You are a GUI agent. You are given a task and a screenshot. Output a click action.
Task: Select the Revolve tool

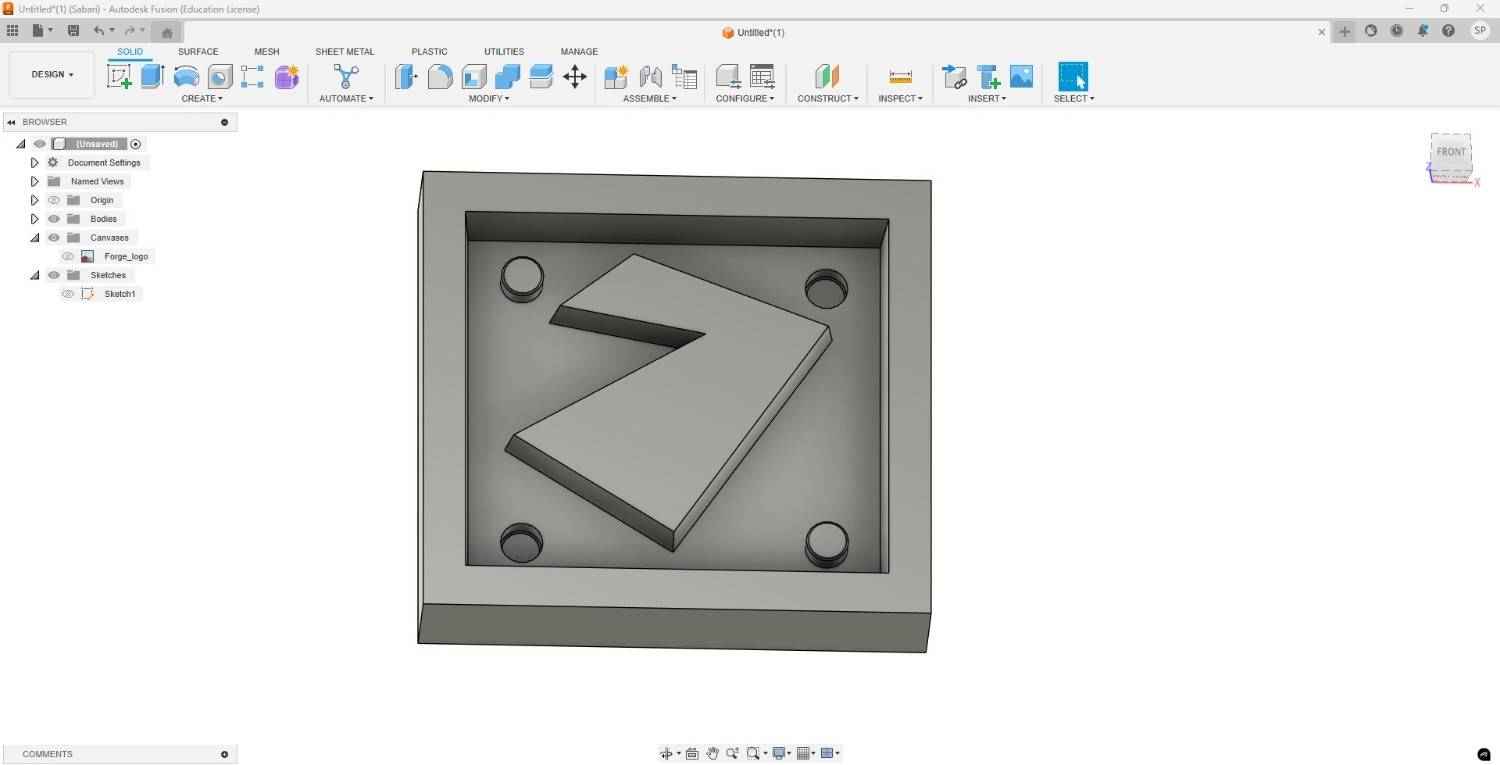[x=186, y=76]
